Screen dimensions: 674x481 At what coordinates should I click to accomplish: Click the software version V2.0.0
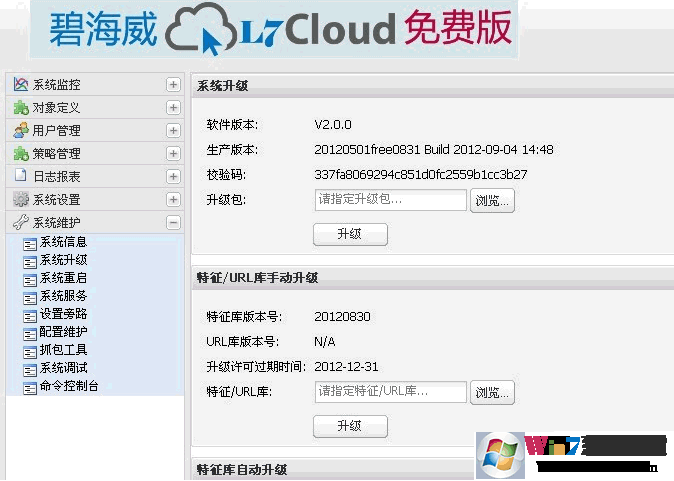coord(333,125)
